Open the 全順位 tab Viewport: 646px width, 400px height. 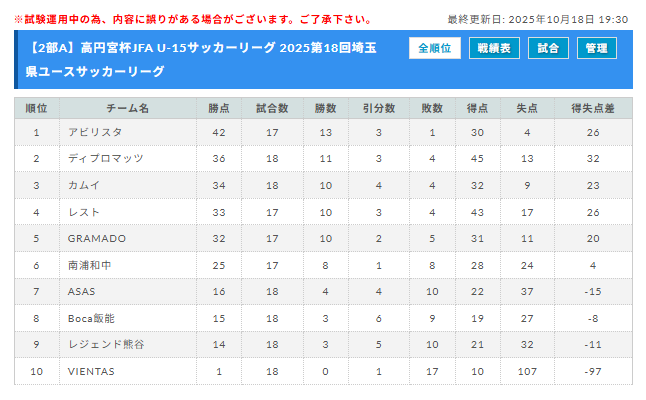pyautogui.click(x=434, y=48)
